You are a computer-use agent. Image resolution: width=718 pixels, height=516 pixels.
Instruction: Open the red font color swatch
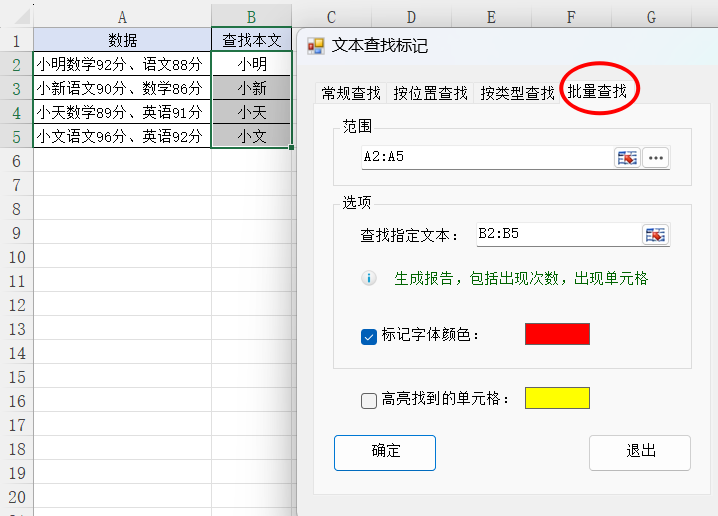pos(557,334)
